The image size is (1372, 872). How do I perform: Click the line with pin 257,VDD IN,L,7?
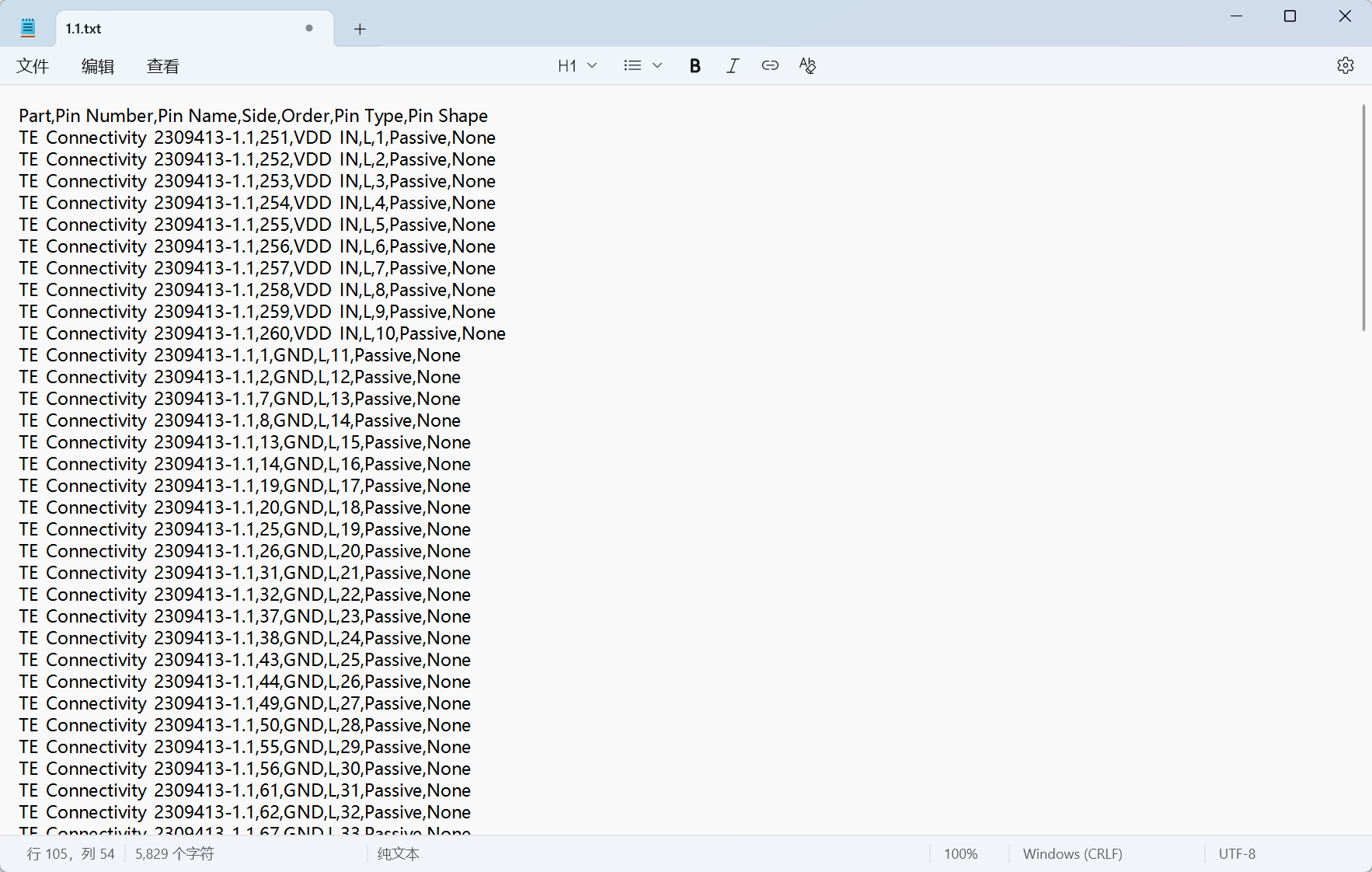[x=257, y=268]
